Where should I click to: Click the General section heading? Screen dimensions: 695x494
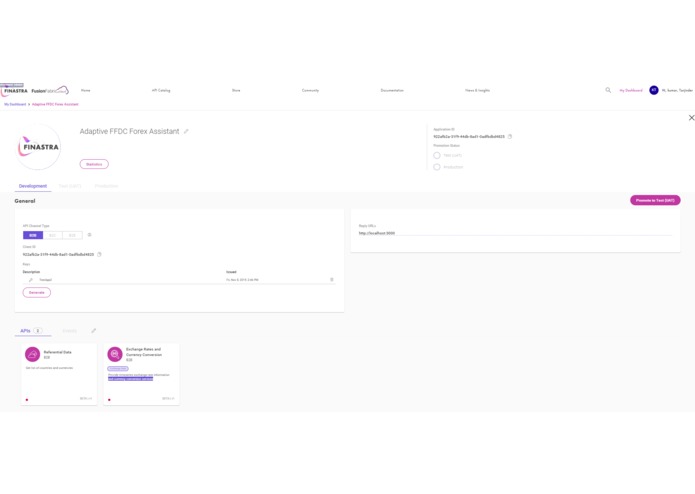[x=25, y=201]
